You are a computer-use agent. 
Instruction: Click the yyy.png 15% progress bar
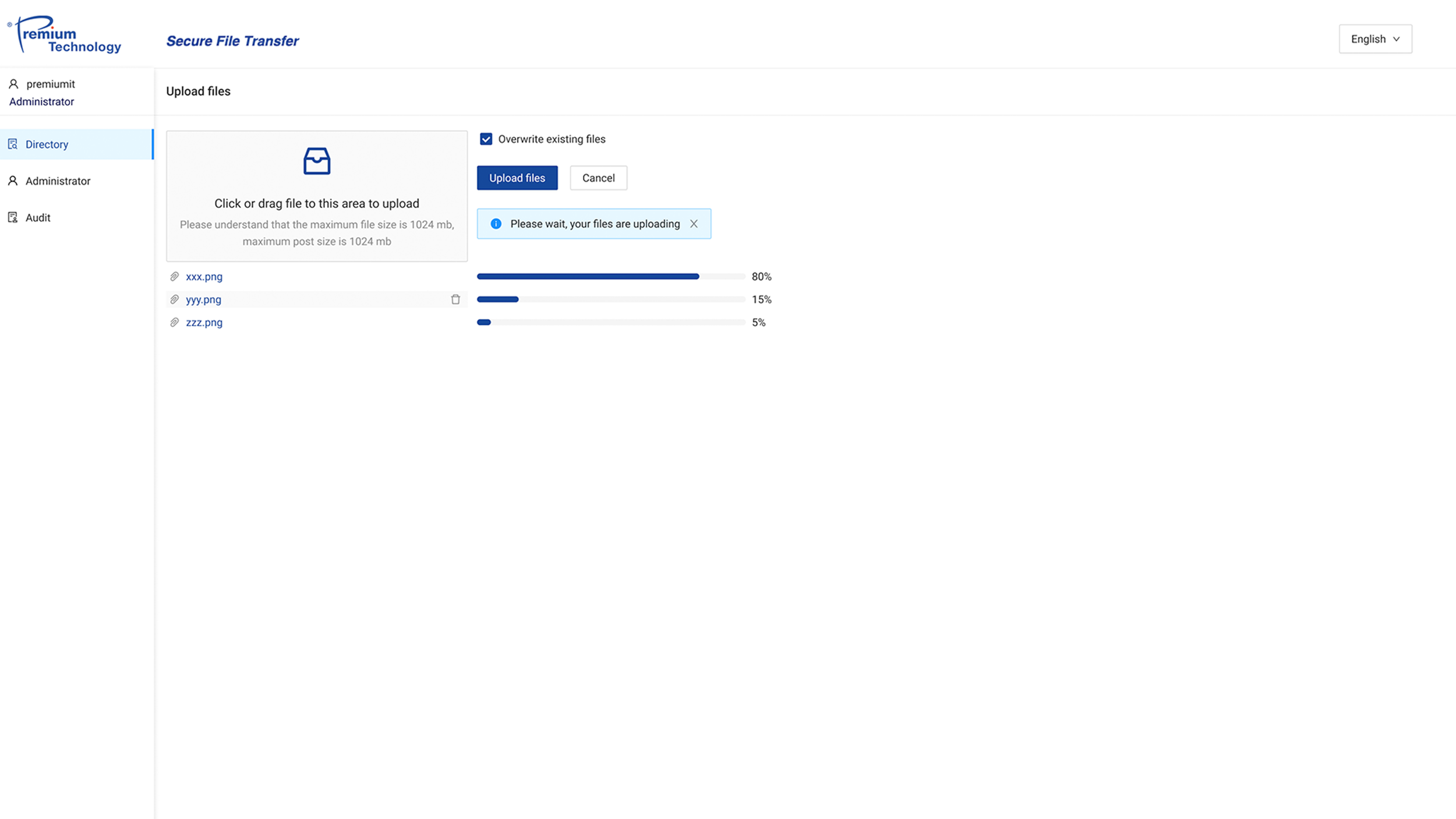(611, 299)
